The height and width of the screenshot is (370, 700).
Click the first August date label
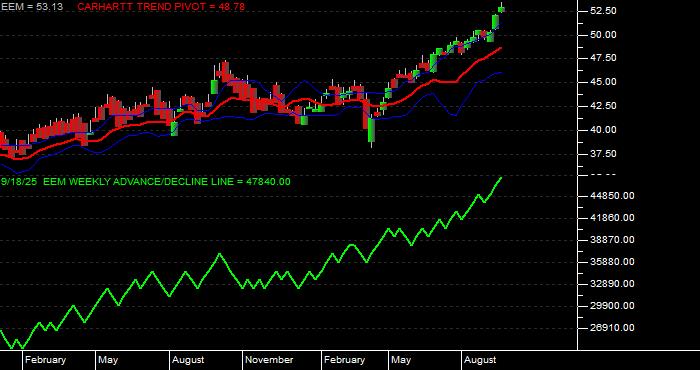[188, 360]
